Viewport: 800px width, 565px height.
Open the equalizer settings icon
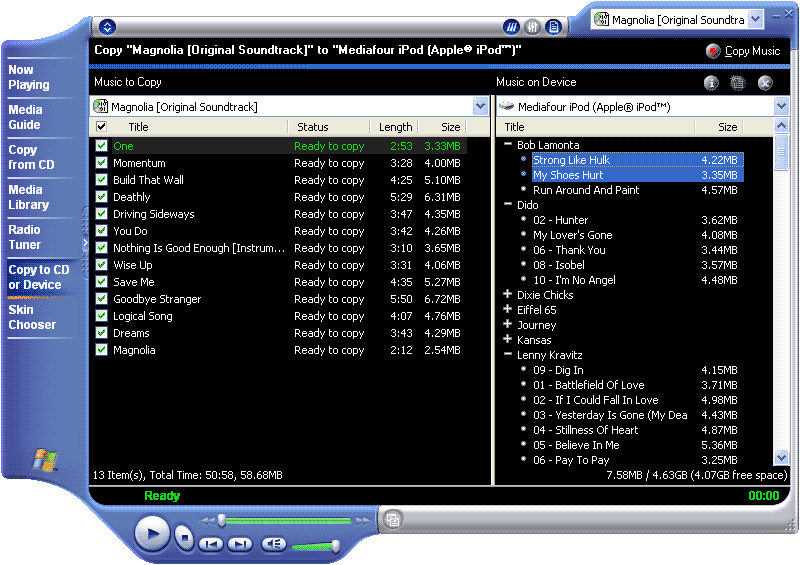tap(532, 27)
